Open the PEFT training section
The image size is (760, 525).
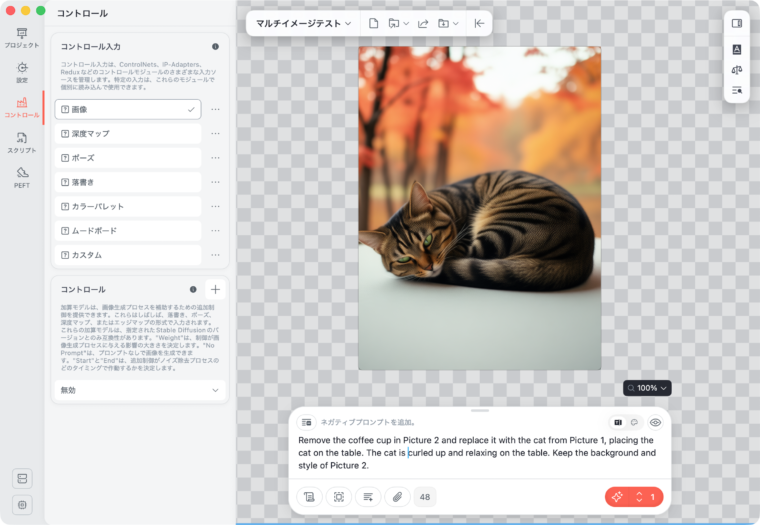[21, 177]
